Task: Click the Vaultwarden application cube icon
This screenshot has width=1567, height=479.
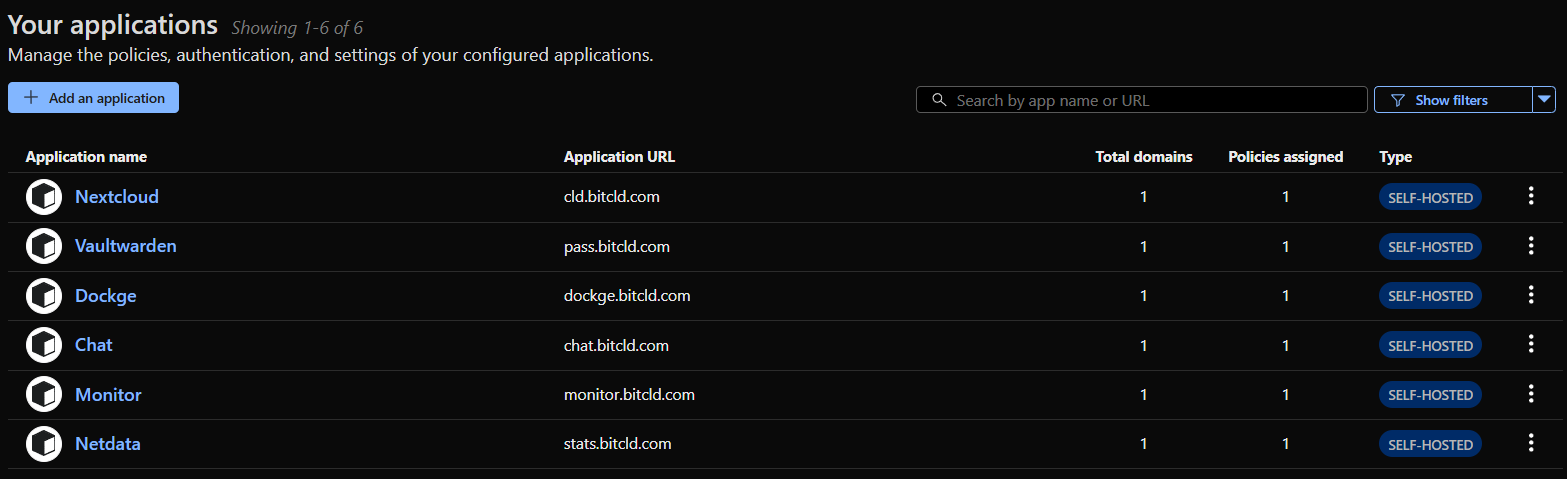Action: [x=44, y=246]
